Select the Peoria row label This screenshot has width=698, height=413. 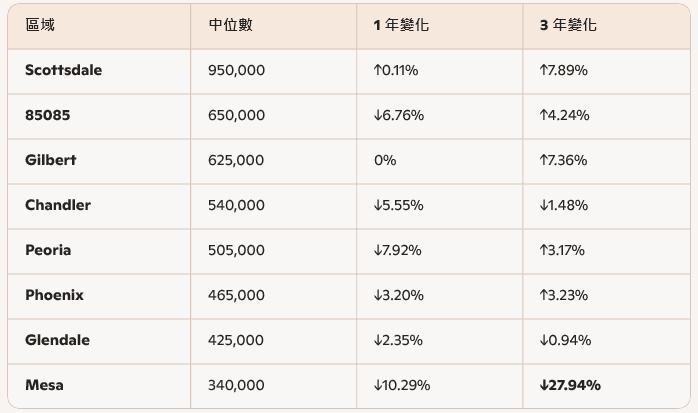click(48, 250)
